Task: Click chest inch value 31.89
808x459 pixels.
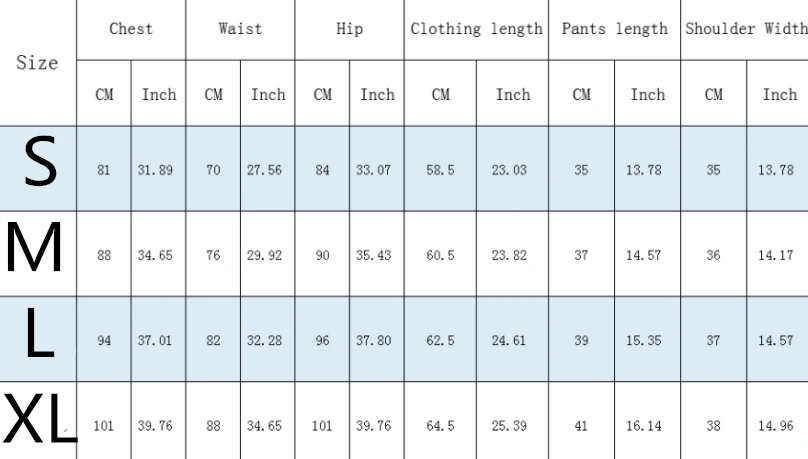Action: 155,170
